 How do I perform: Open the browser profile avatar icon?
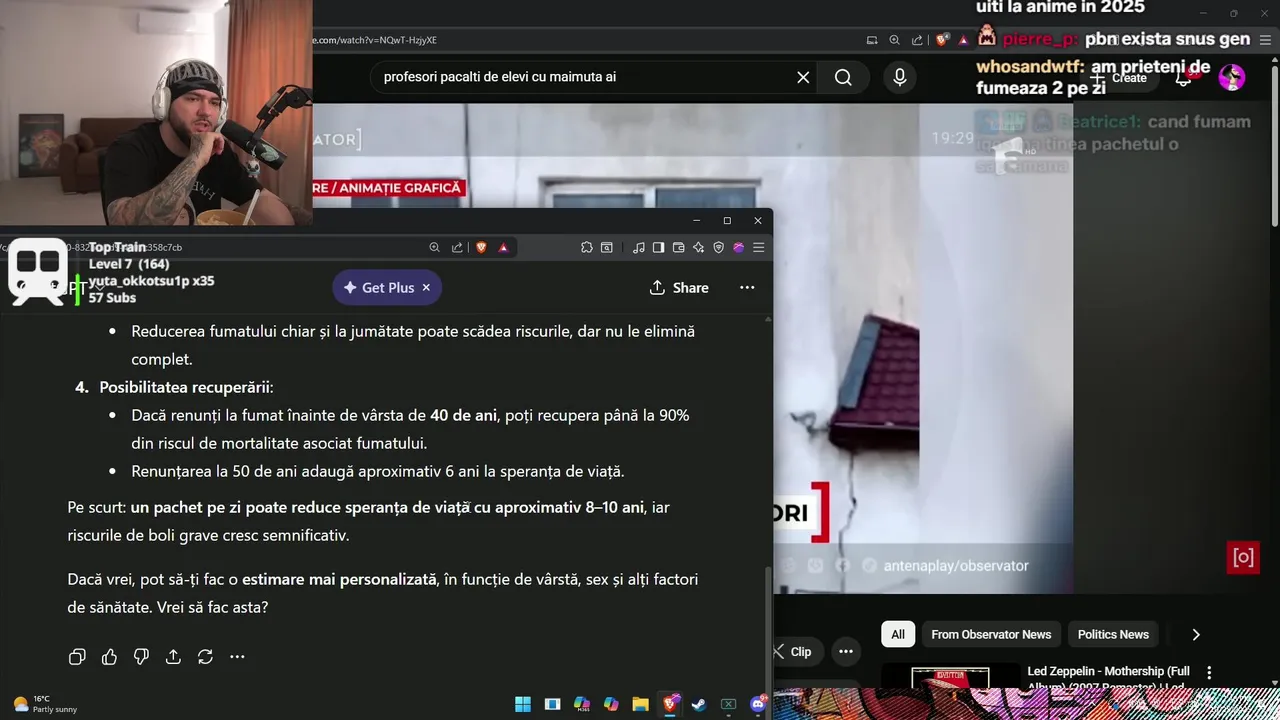739,248
